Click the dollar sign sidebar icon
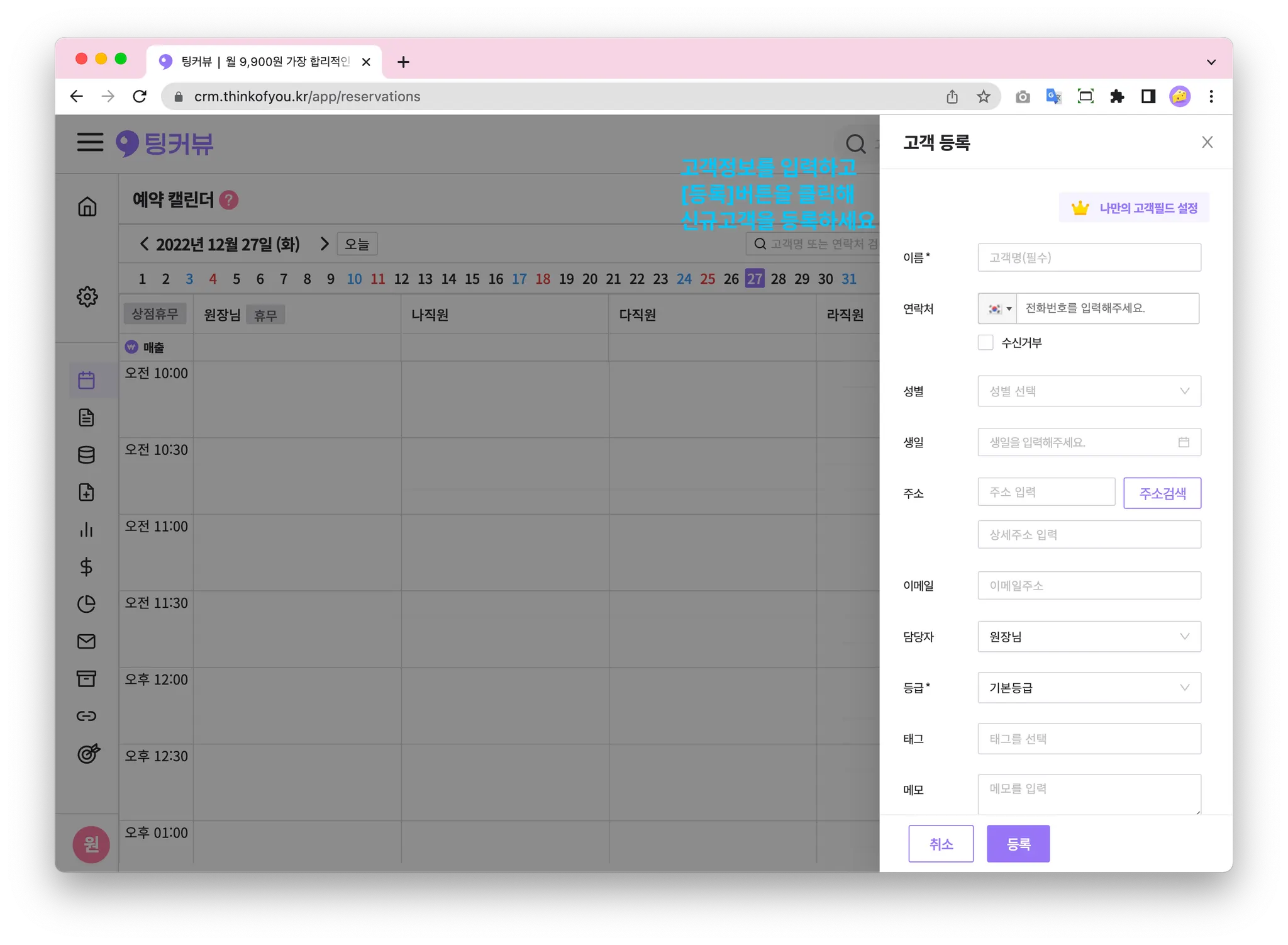 tap(87, 567)
